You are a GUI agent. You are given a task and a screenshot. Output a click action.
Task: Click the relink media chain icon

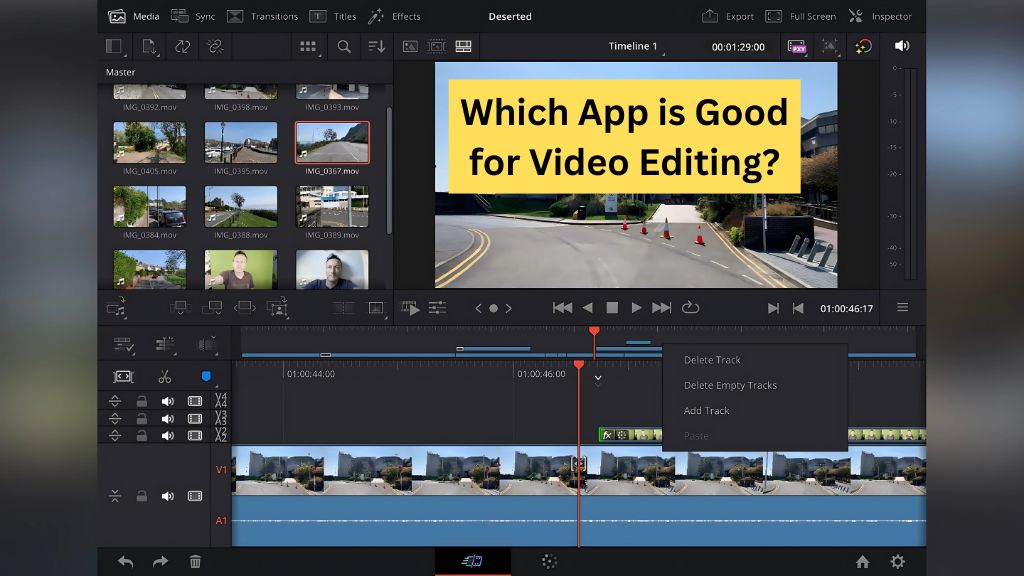215,46
